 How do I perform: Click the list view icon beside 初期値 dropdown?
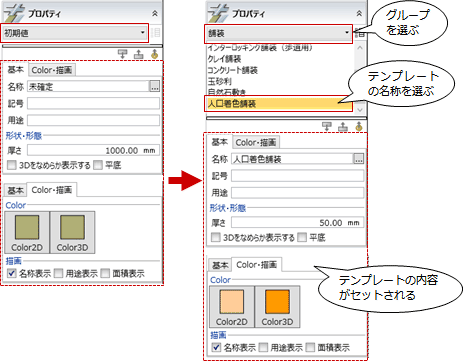click(155, 33)
